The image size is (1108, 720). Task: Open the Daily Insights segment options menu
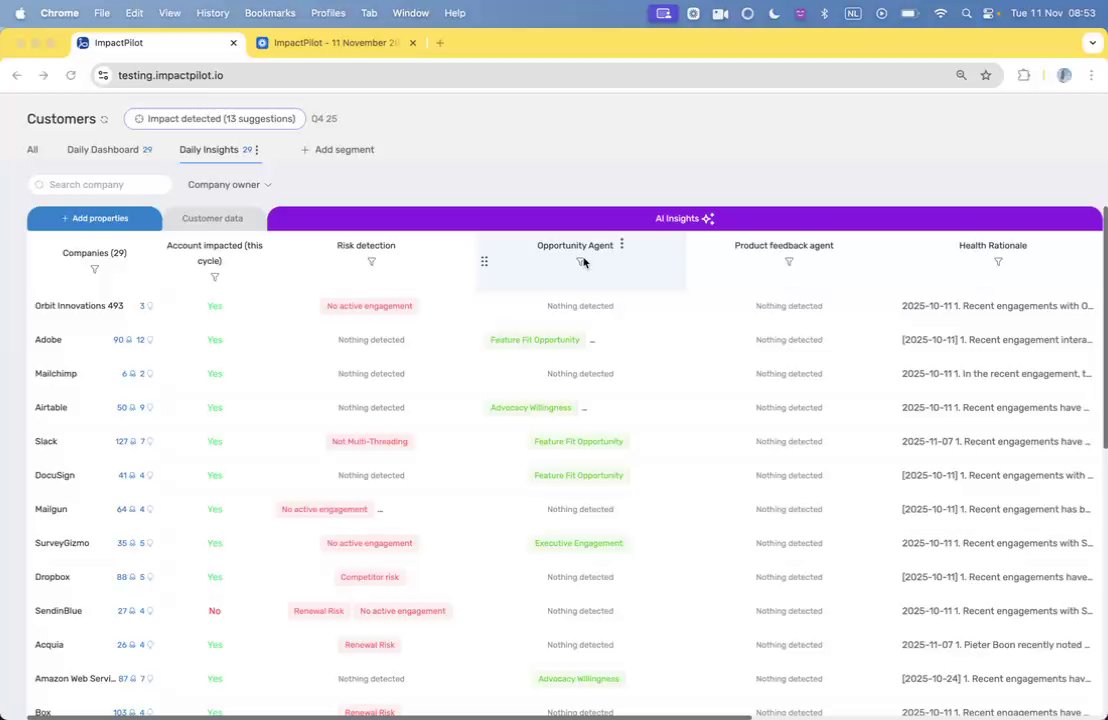pos(257,150)
